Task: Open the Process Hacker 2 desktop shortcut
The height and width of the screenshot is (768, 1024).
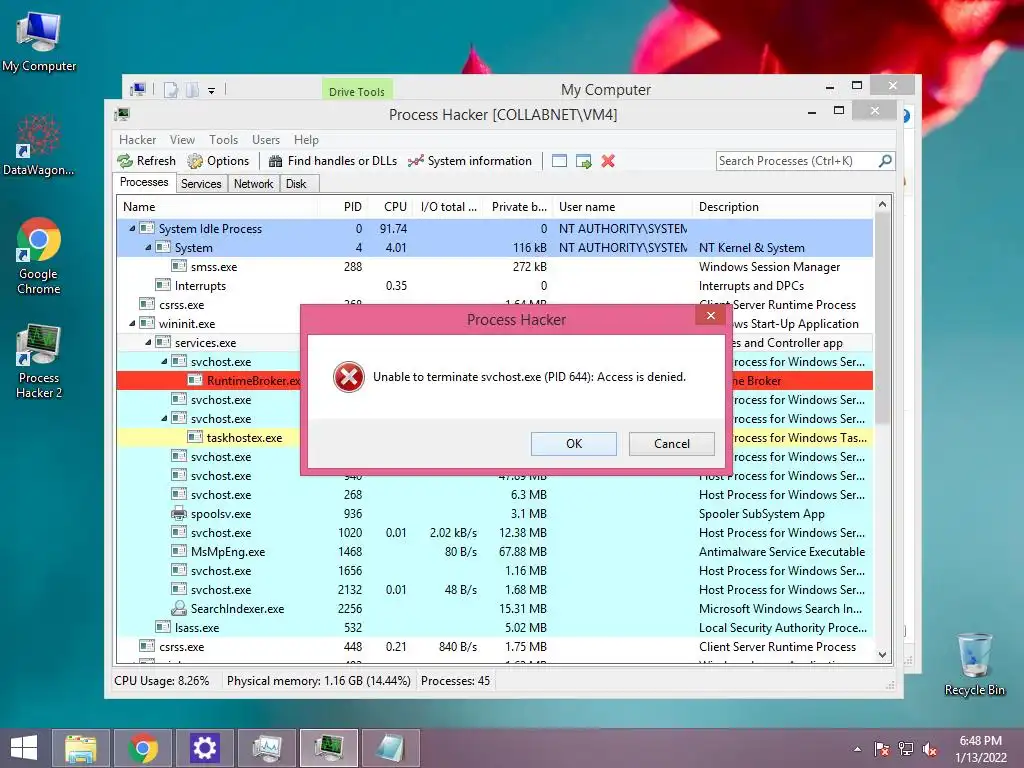Action: click(x=39, y=360)
